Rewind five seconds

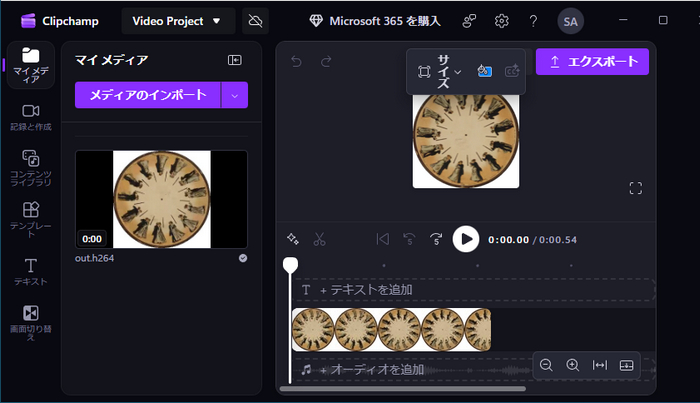tap(409, 239)
